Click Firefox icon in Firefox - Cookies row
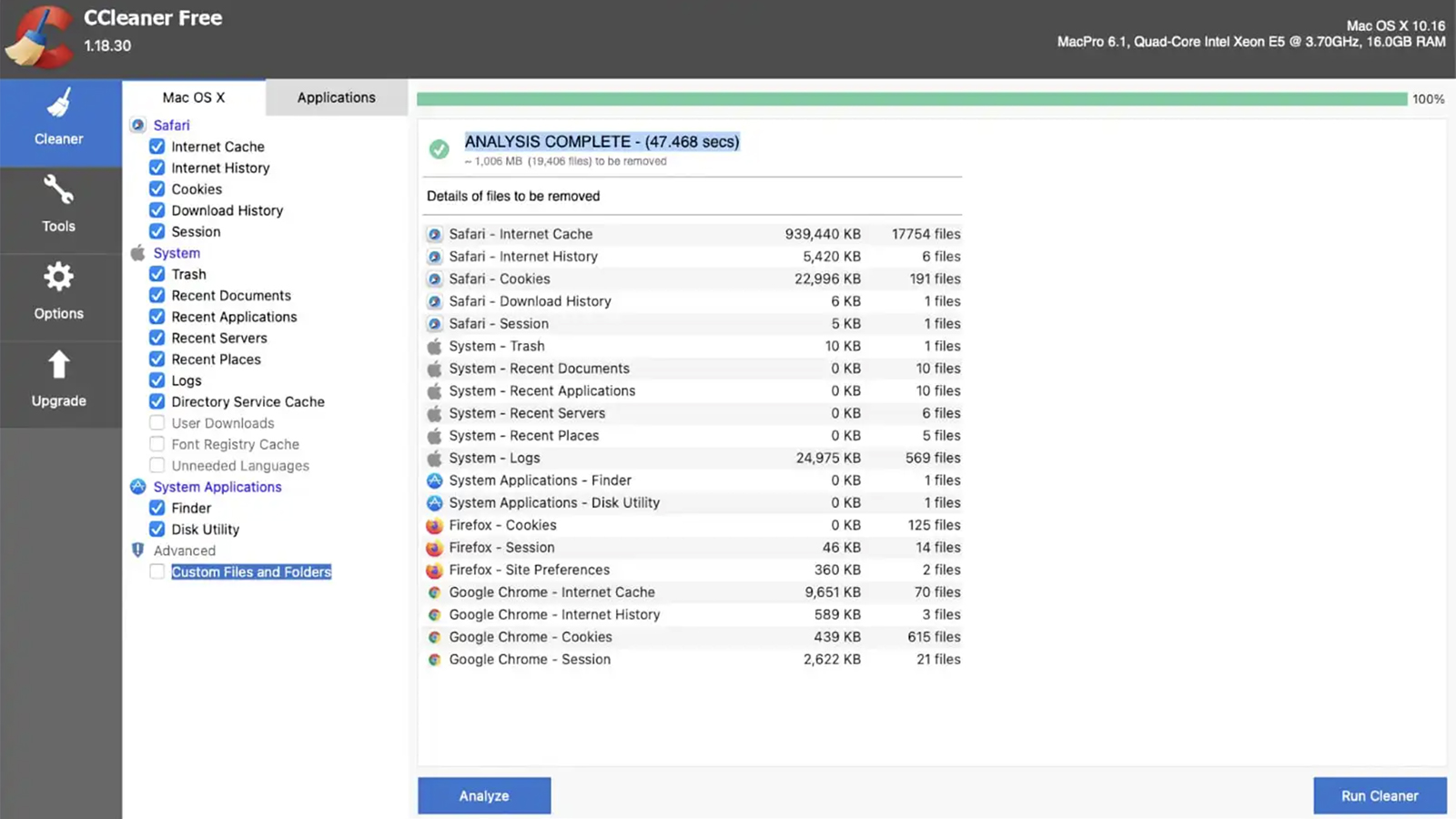The height and width of the screenshot is (819, 1456). 435,525
